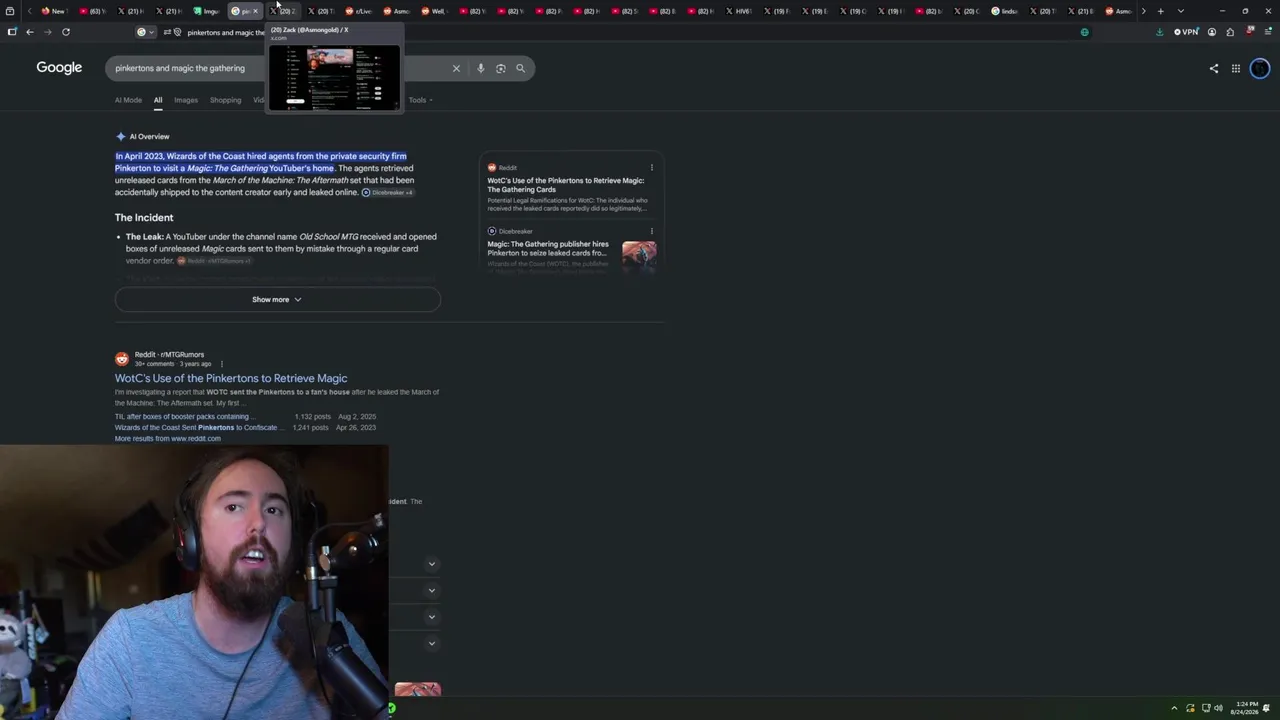
Task: Open the Google apps grid
Action: pos(1236,68)
